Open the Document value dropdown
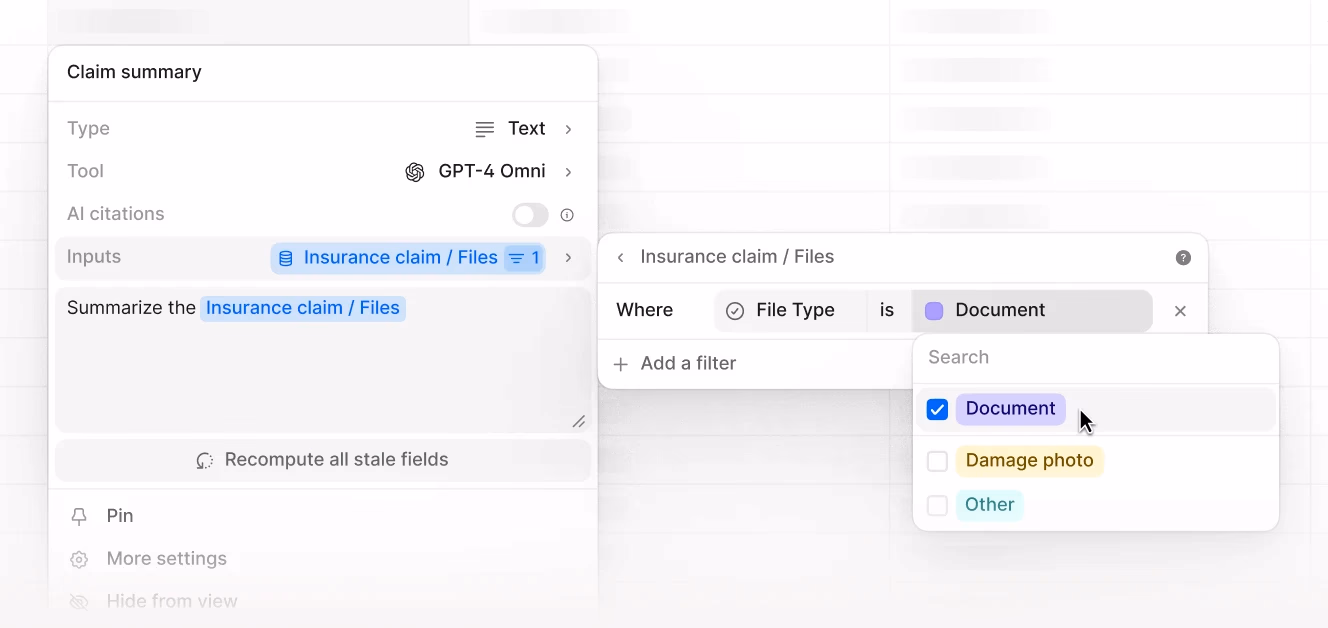The height and width of the screenshot is (628, 1328). pos(1032,311)
